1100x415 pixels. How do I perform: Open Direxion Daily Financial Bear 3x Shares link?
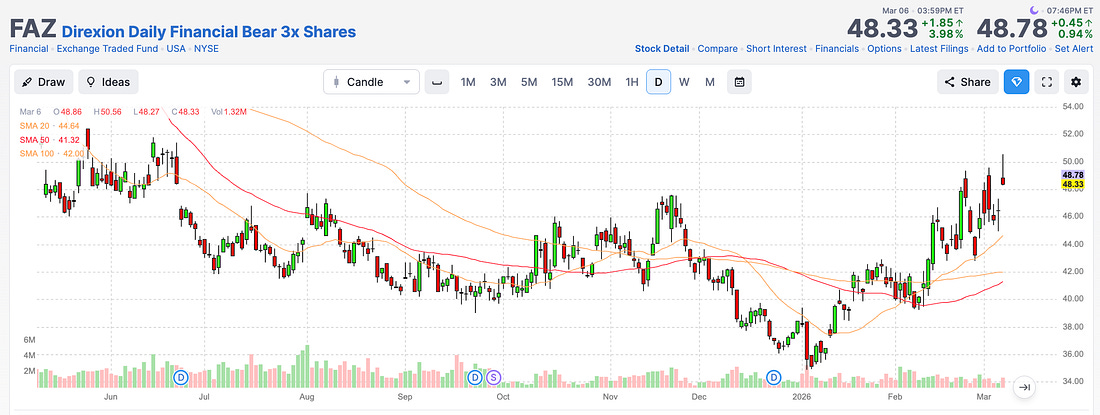[x=208, y=32]
